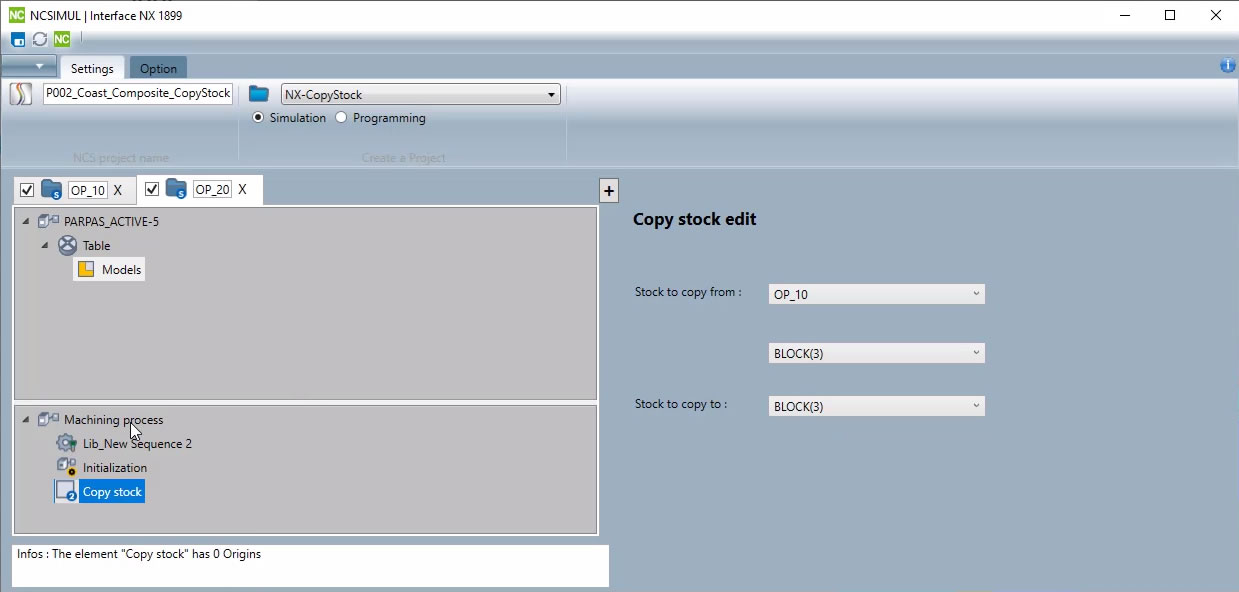Open the Settings tab
This screenshot has height=592, width=1239.
point(92,69)
